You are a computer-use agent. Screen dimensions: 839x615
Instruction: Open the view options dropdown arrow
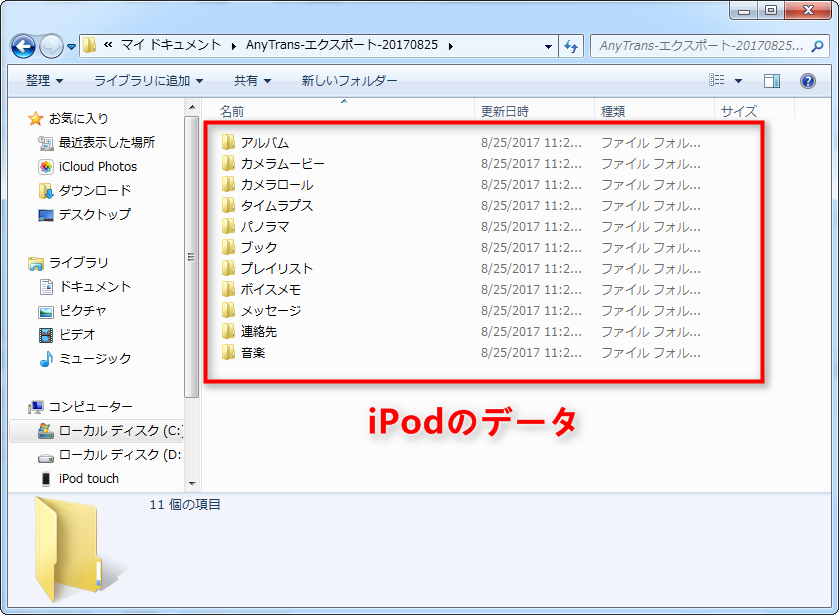tap(738, 81)
